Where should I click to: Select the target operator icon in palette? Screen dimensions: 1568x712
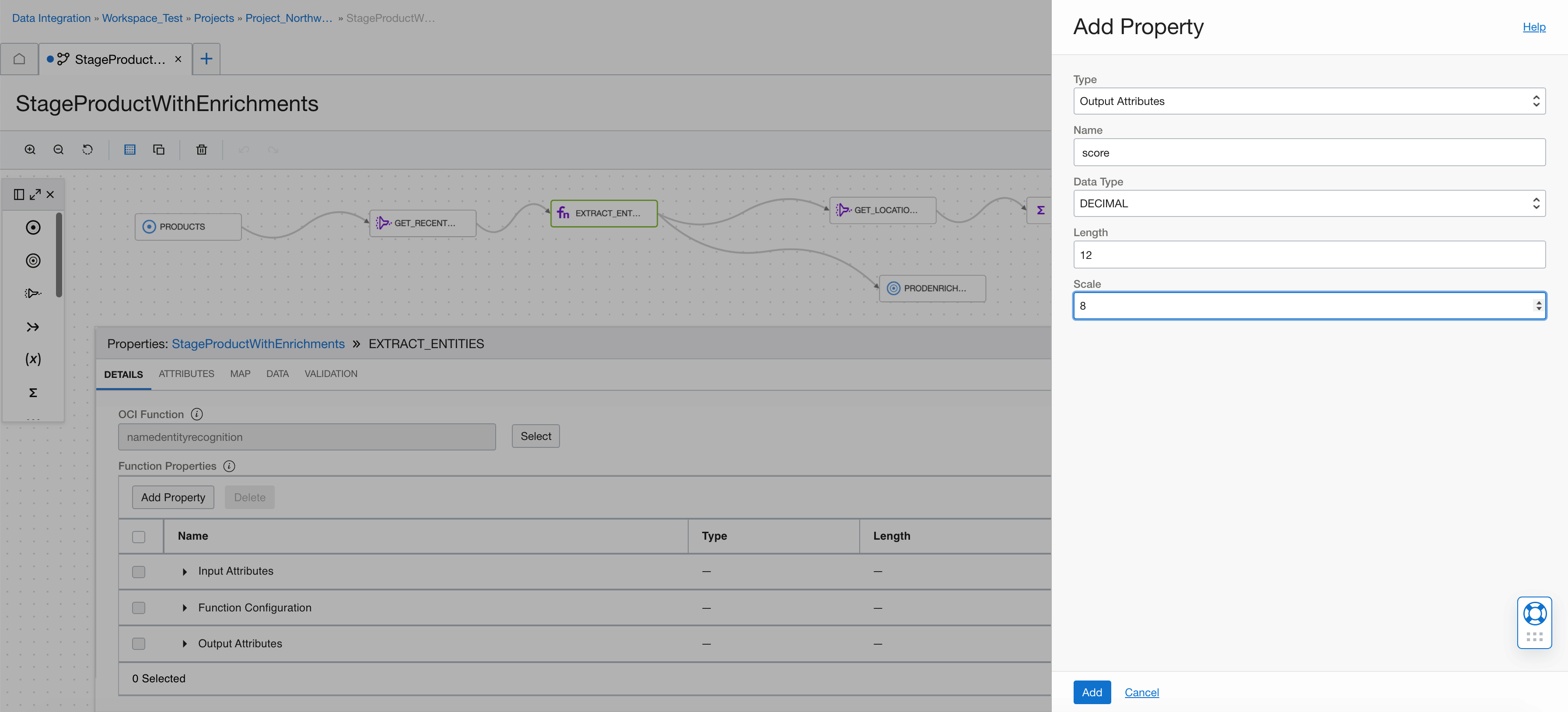[33, 261]
